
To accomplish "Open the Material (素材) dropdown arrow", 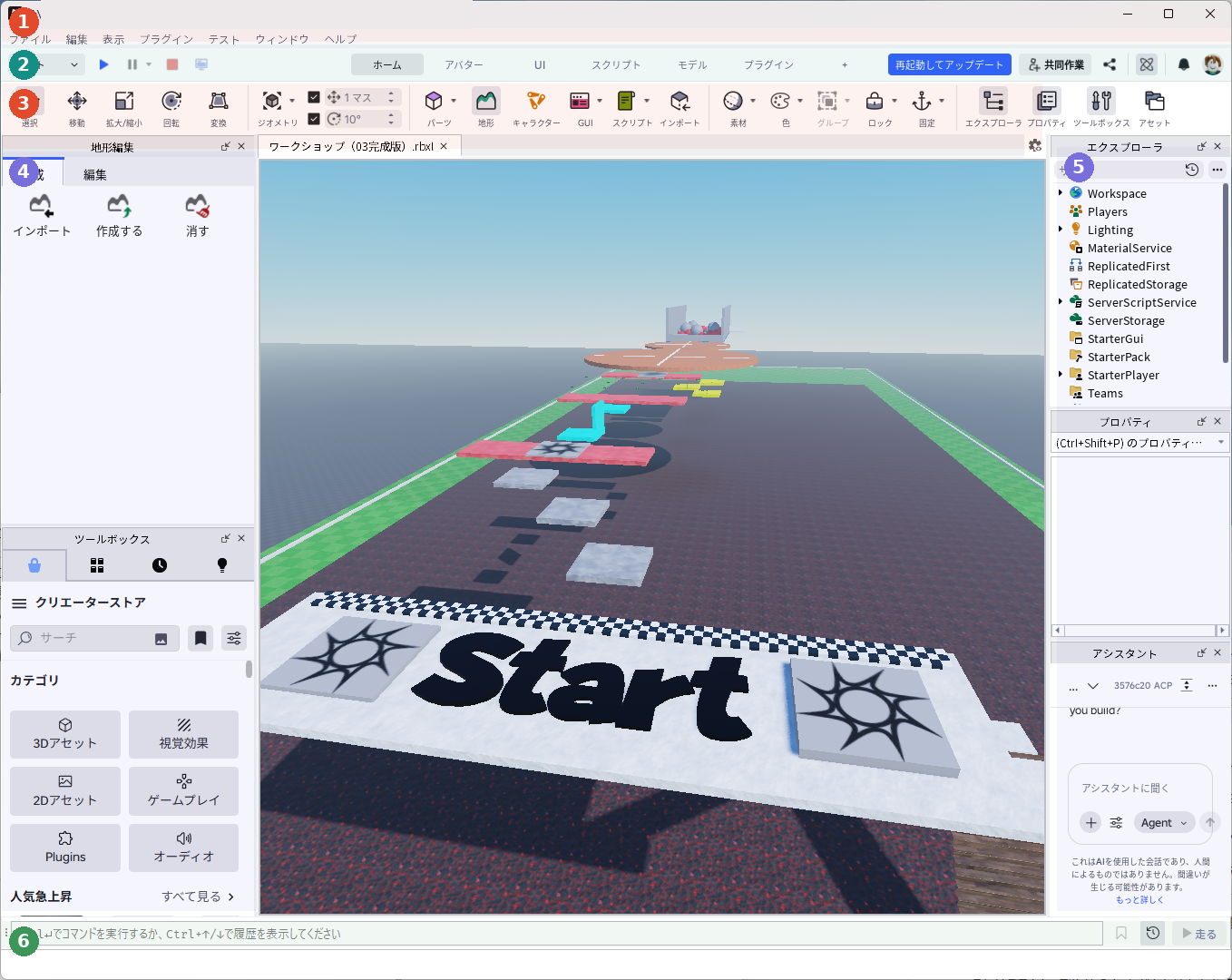I will click(753, 101).
